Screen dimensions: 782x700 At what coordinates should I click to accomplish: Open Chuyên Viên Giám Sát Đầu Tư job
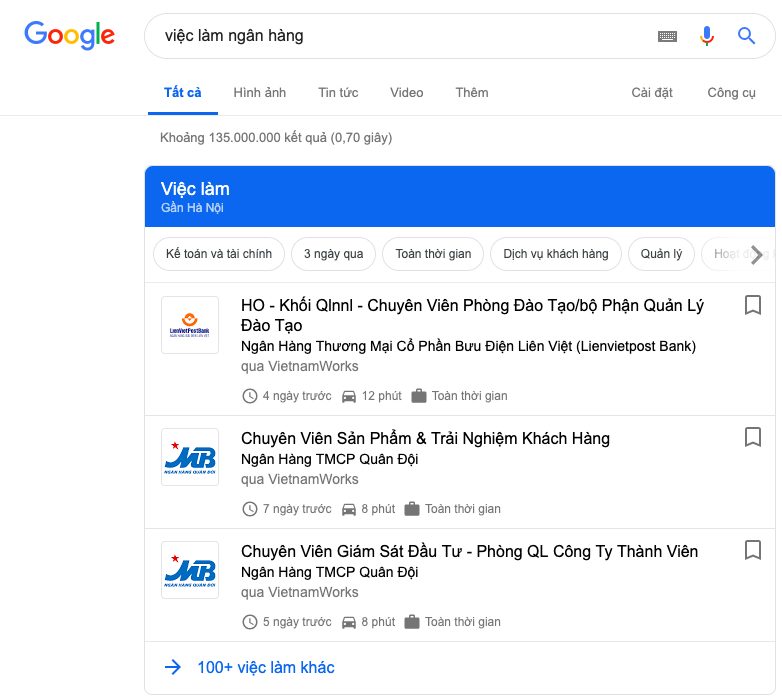pyautogui.click(x=469, y=551)
